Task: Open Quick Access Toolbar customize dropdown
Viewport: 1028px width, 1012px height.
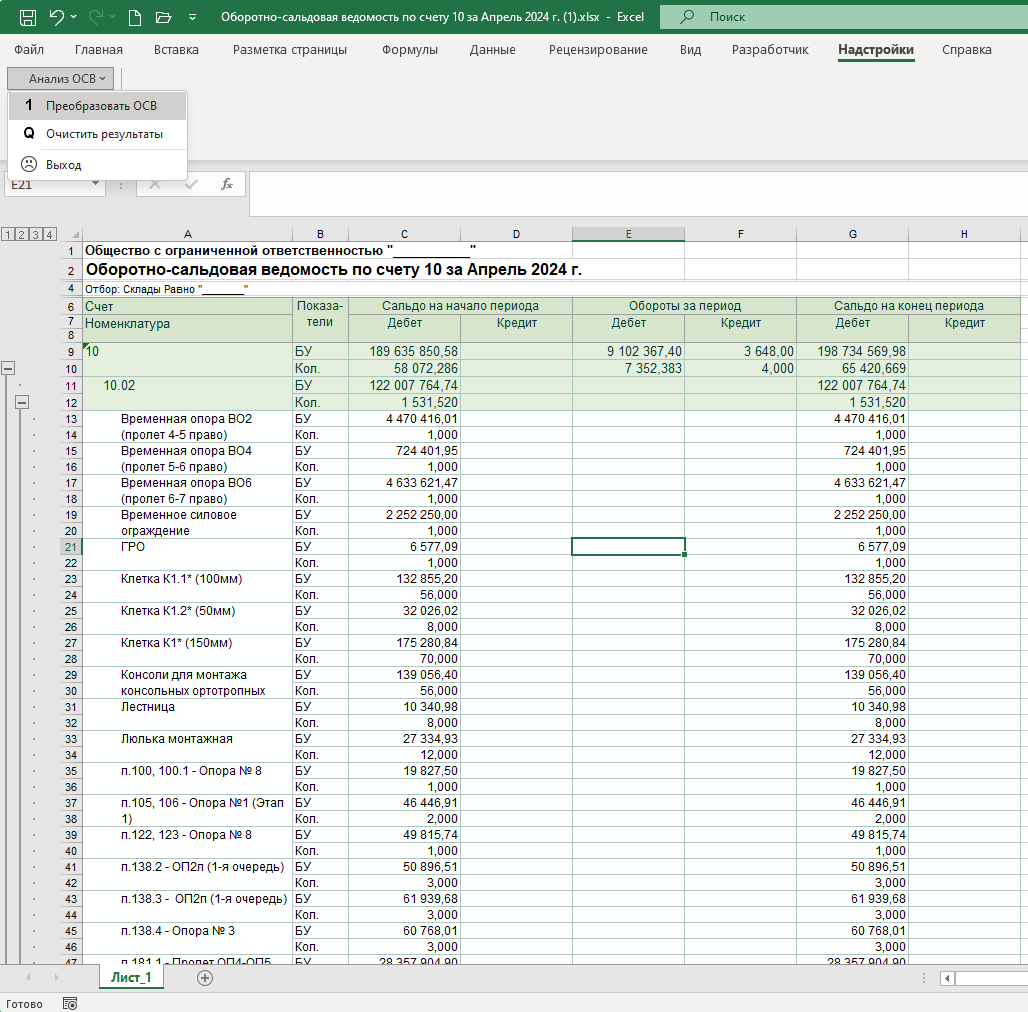Action: coord(191,18)
